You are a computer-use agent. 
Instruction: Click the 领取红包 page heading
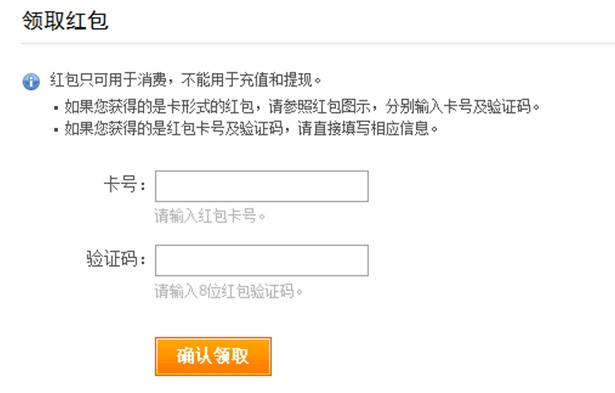[x=65, y=20]
